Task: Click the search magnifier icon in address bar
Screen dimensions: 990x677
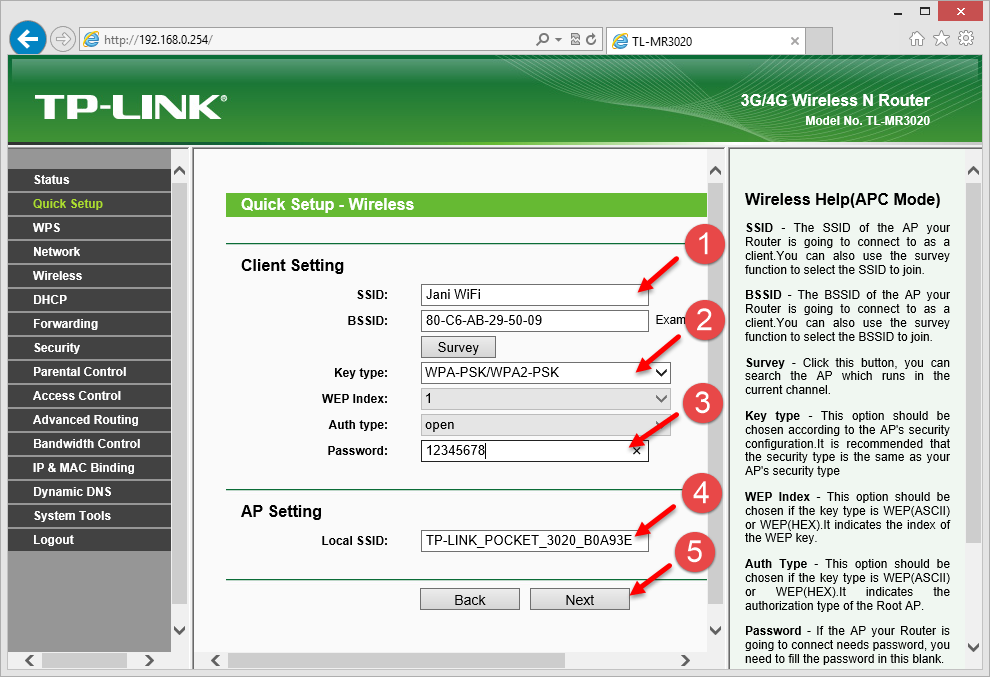Action: coord(542,39)
